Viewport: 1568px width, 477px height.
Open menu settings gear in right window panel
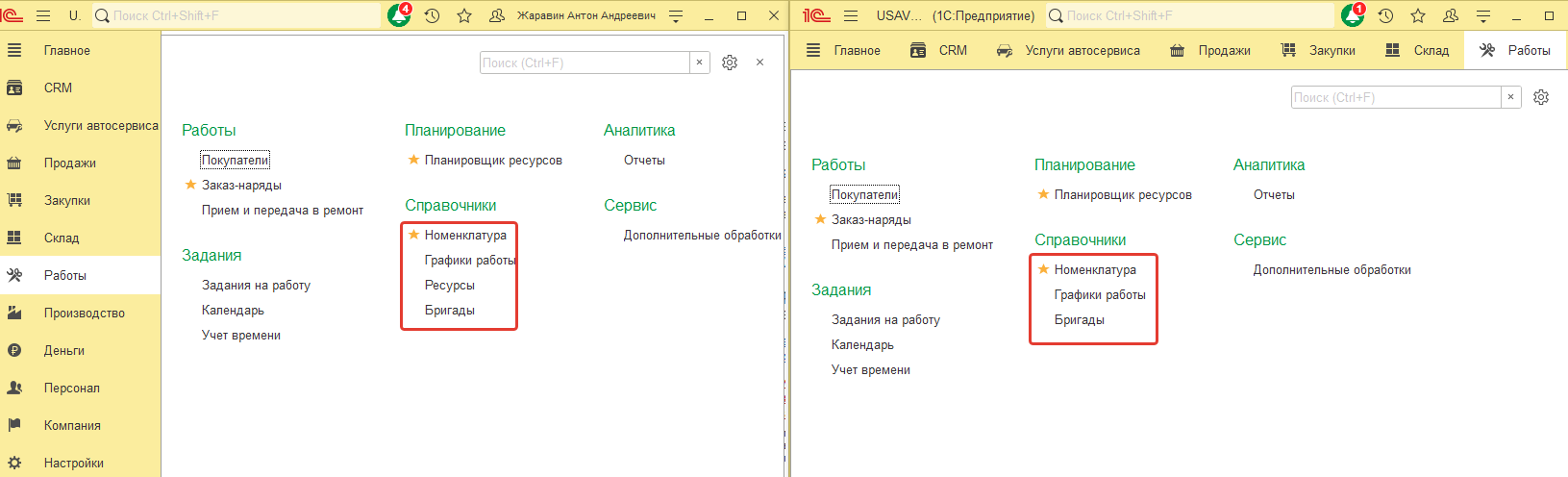tap(1541, 97)
